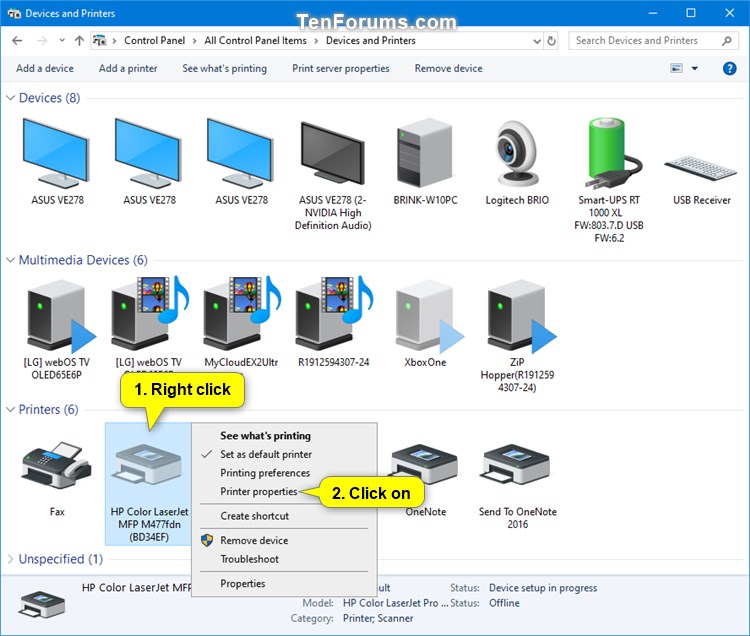This screenshot has width=750, height=636.
Task: Select the OneNote printer icon
Action: tap(425, 464)
